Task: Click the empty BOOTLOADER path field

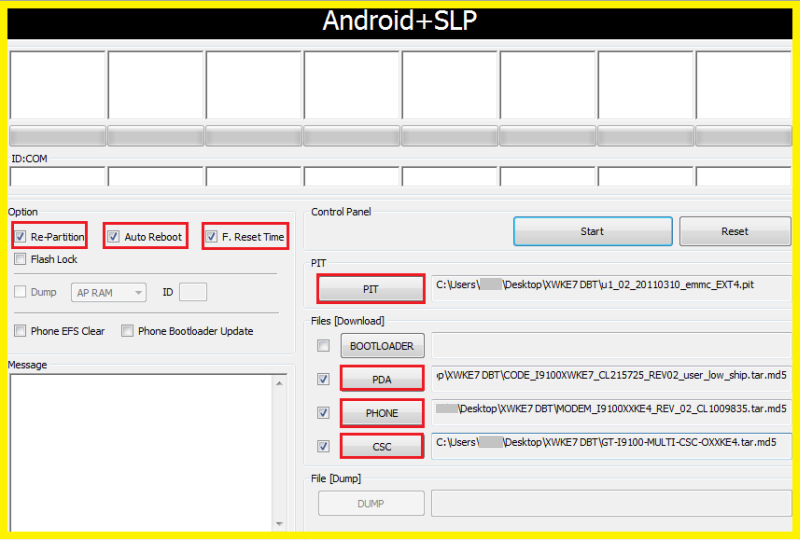Action: tap(611, 346)
